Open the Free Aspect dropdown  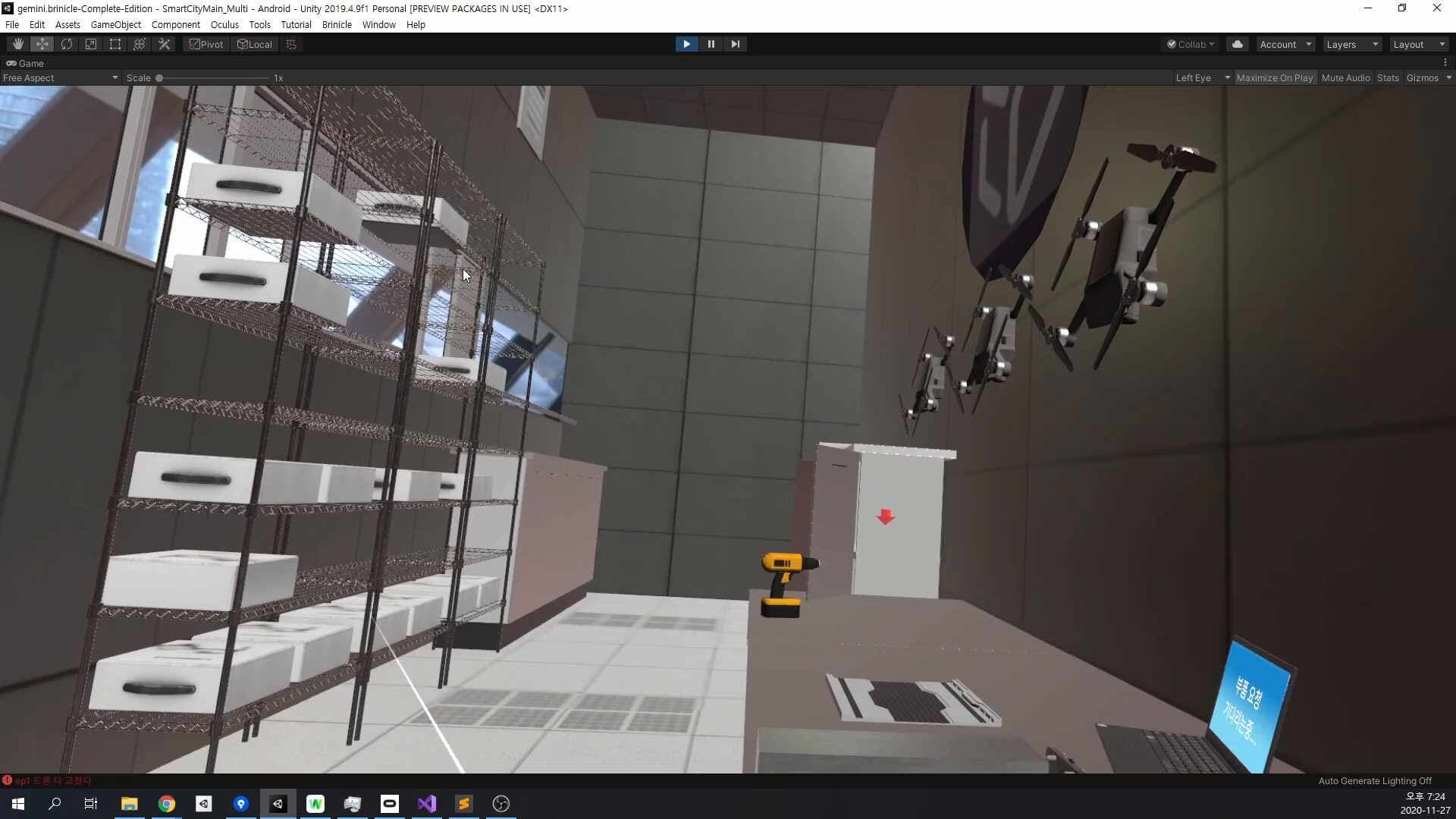(59, 78)
